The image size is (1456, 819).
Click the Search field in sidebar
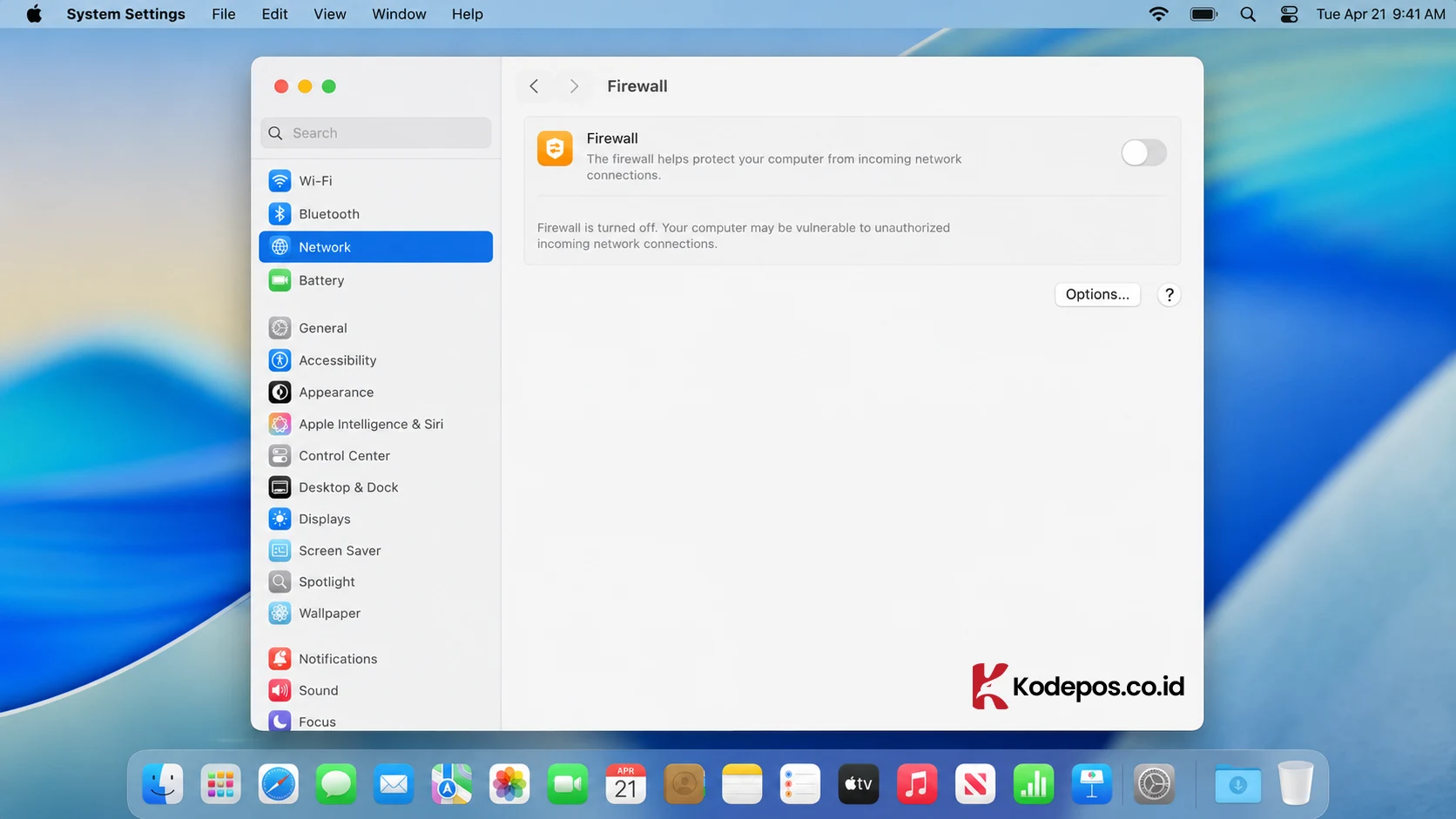tap(375, 133)
